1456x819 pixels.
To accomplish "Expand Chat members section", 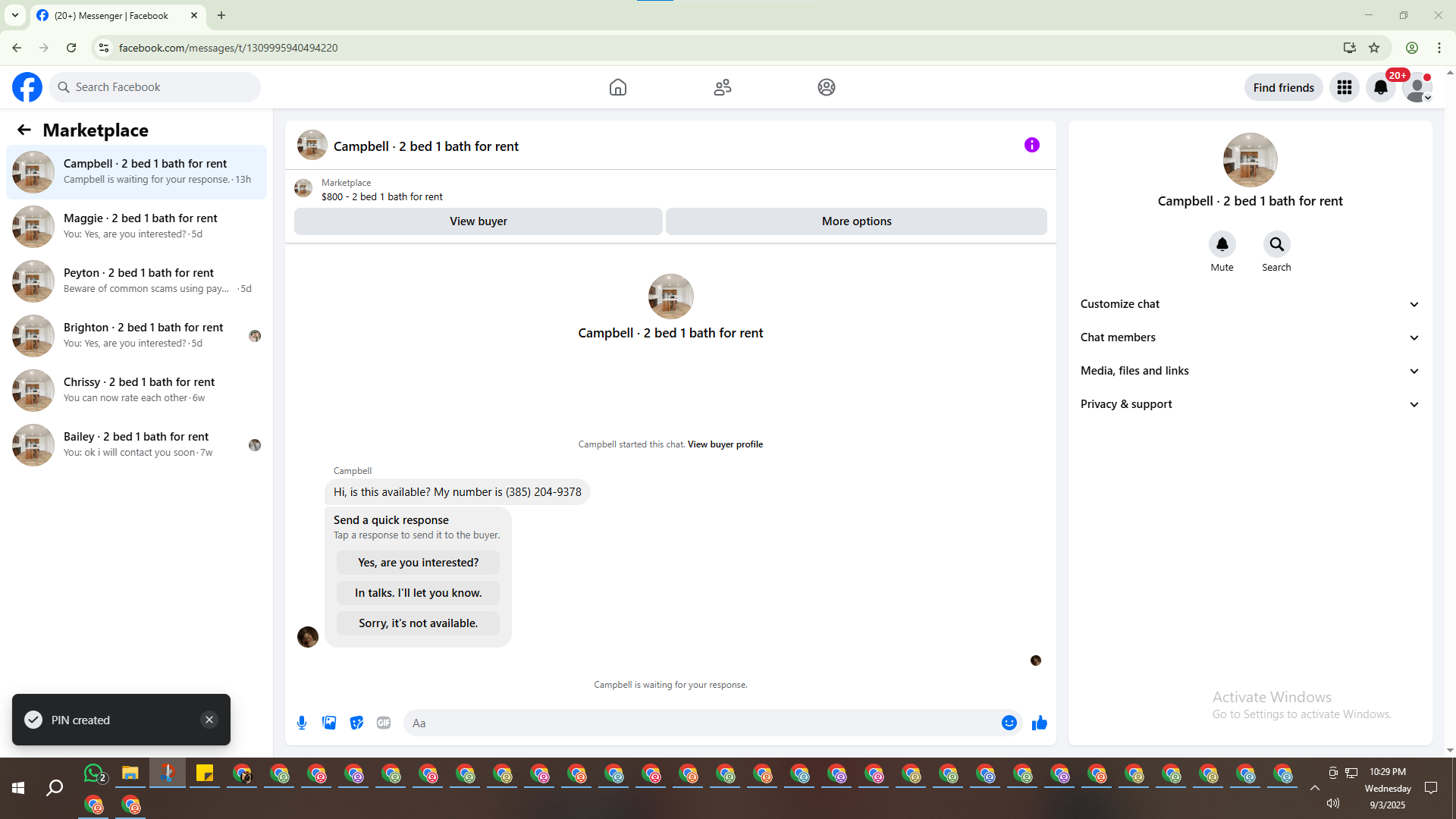I will [x=1250, y=337].
